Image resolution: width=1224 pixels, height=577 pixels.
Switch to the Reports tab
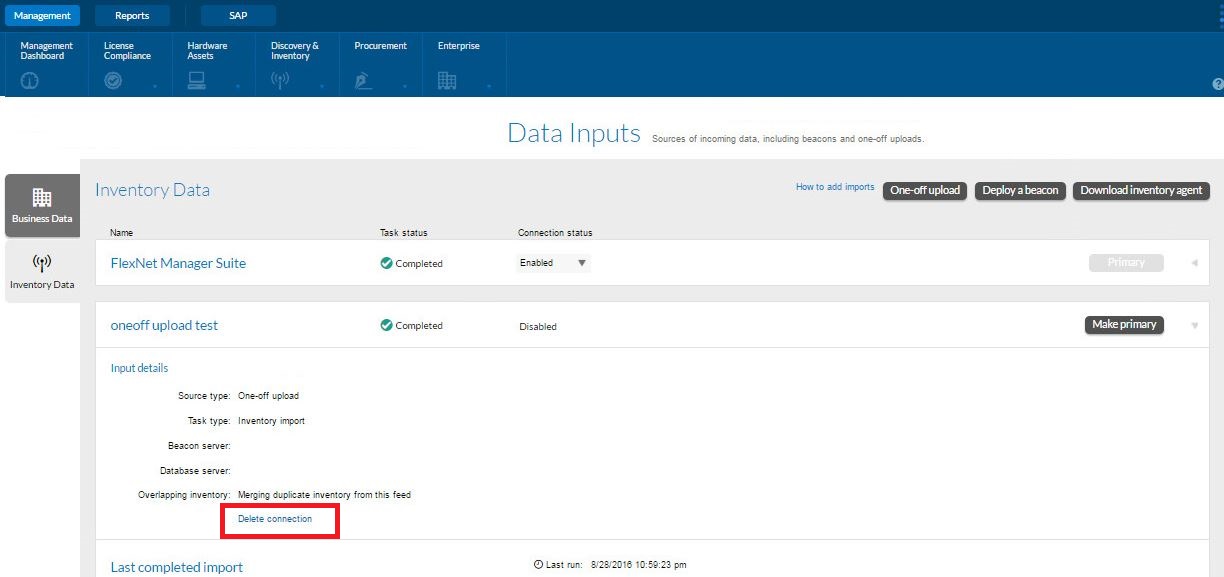pos(132,15)
